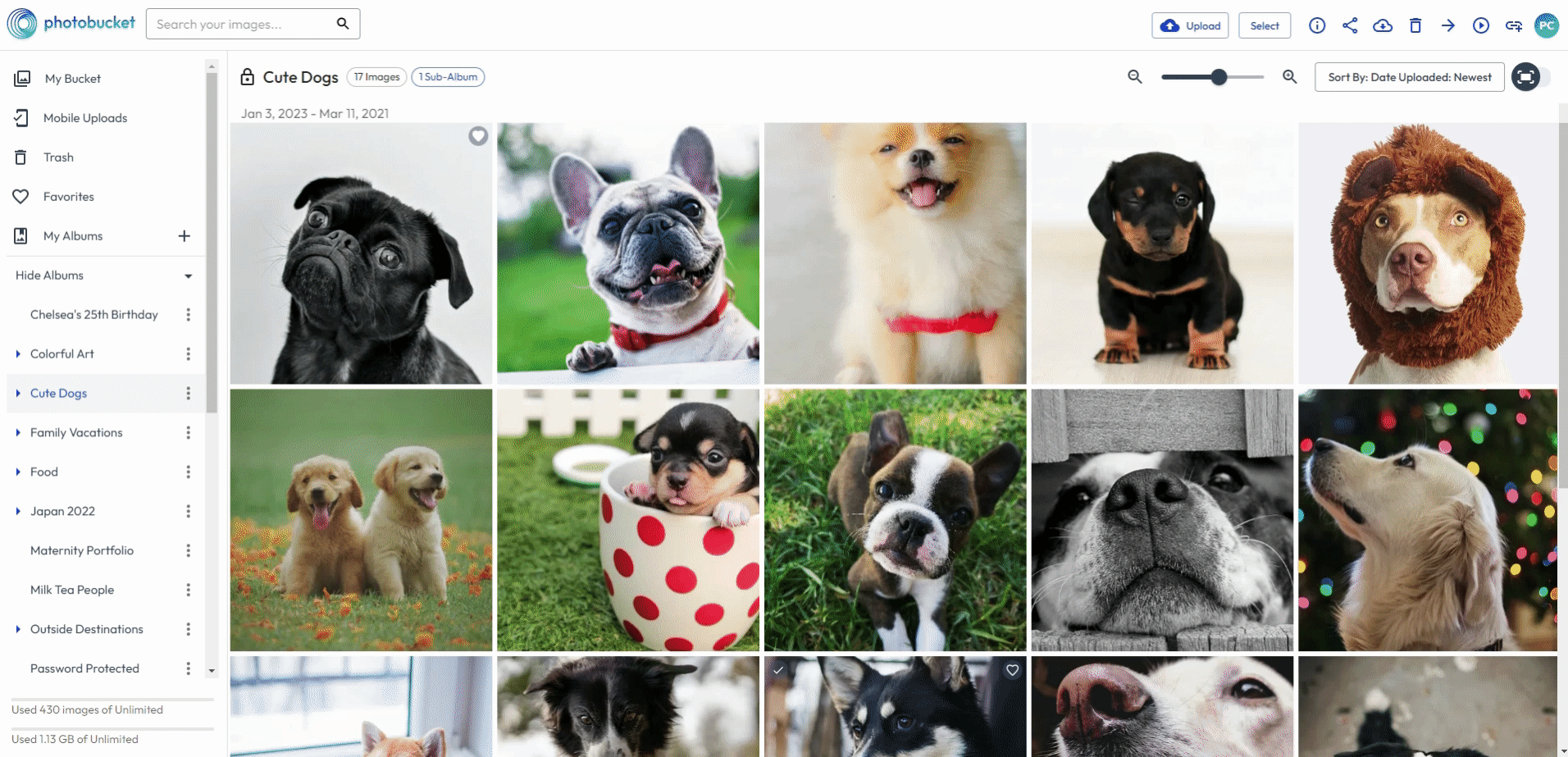Click the thumbnail size slider handle

pyautogui.click(x=1219, y=77)
